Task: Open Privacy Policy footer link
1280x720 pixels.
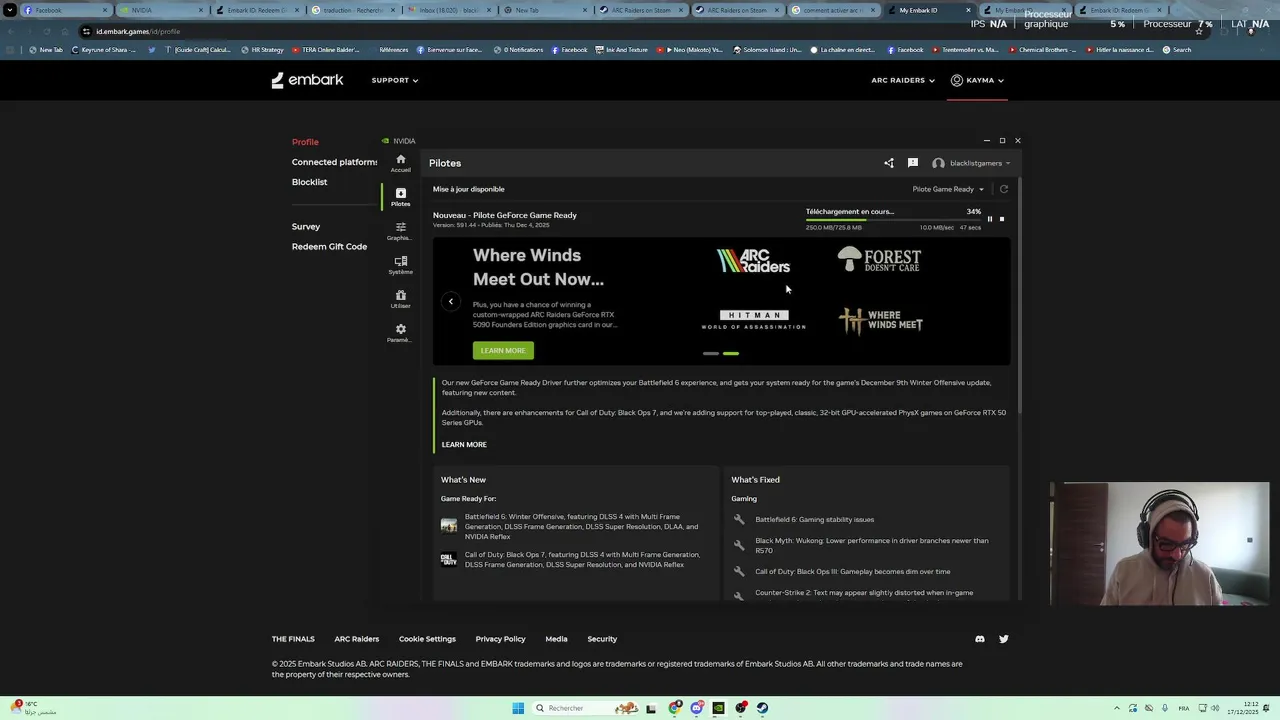Action: pyautogui.click(x=500, y=639)
